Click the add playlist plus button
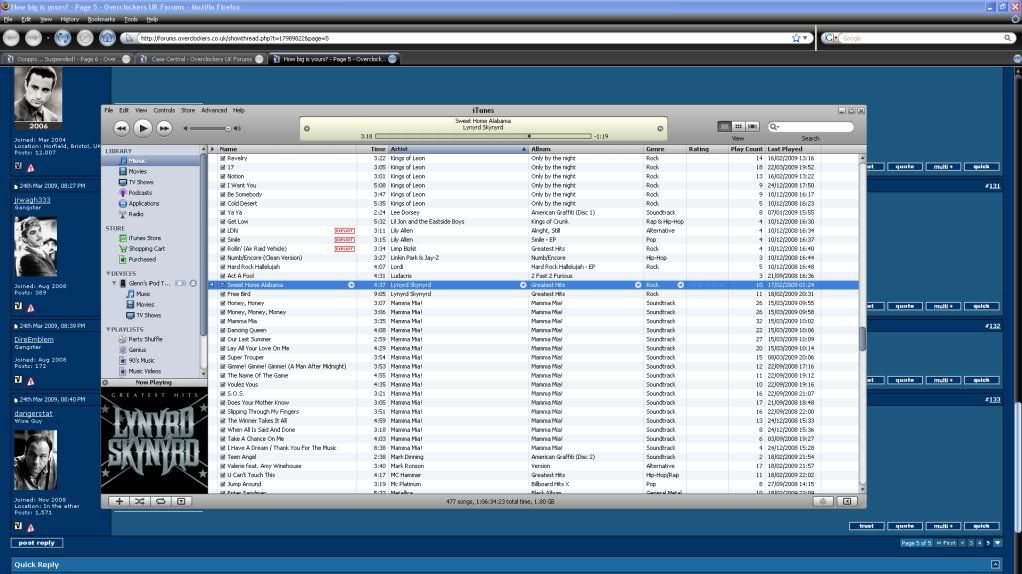Viewport: 1022px width, 574px height. 119,501
